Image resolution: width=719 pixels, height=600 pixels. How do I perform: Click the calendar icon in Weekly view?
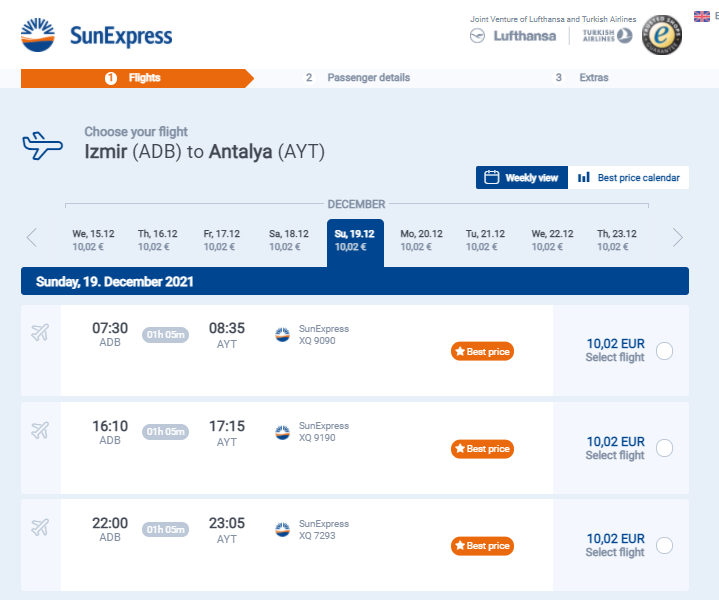(492, 178)
